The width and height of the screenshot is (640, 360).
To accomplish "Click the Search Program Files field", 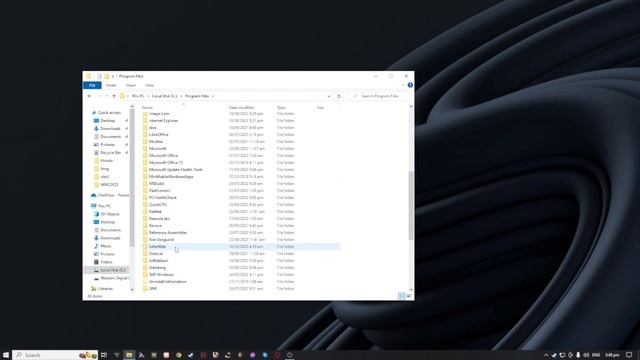I will tap(379, 96).
